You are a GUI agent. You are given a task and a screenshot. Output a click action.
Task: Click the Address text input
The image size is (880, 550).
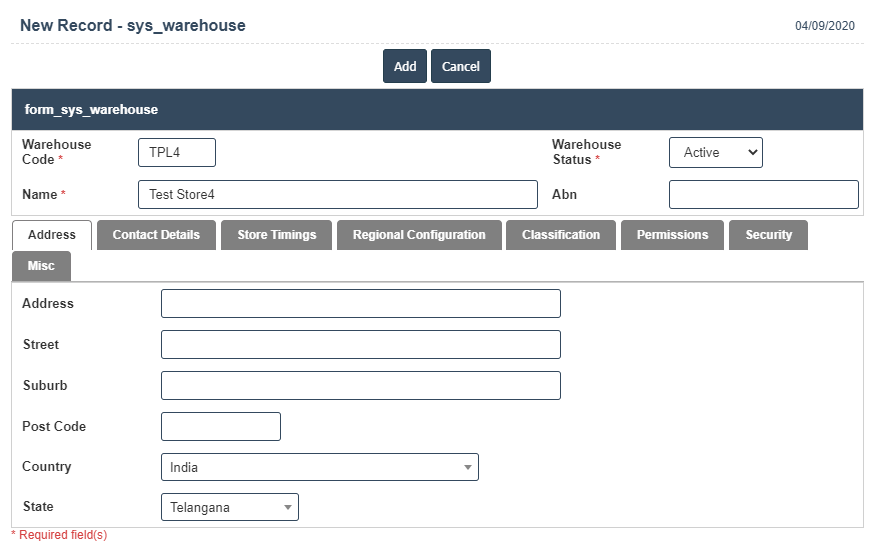coord(360,304)
